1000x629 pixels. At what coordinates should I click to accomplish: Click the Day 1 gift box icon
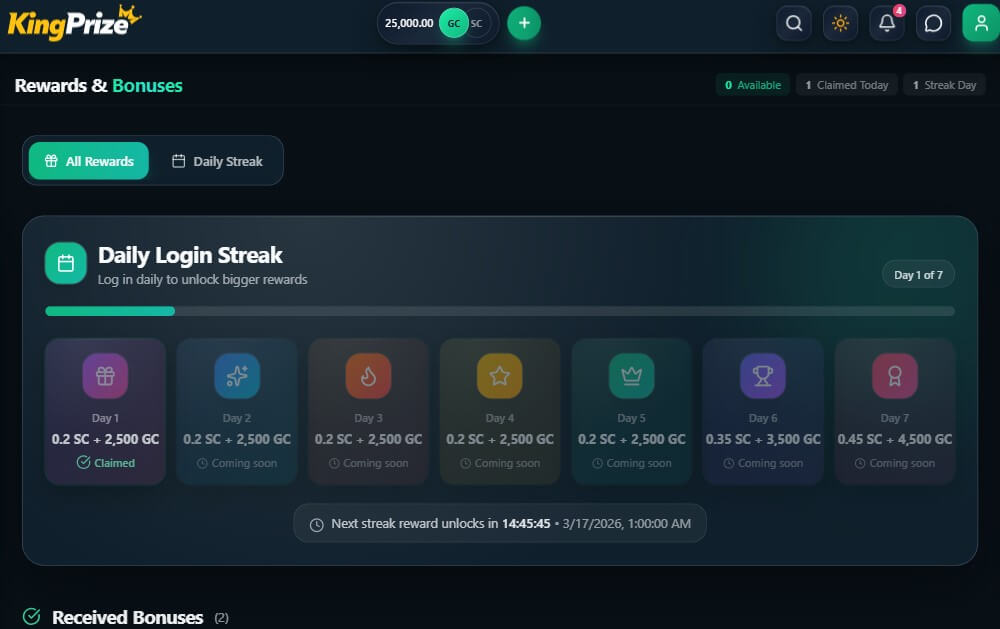105,377
